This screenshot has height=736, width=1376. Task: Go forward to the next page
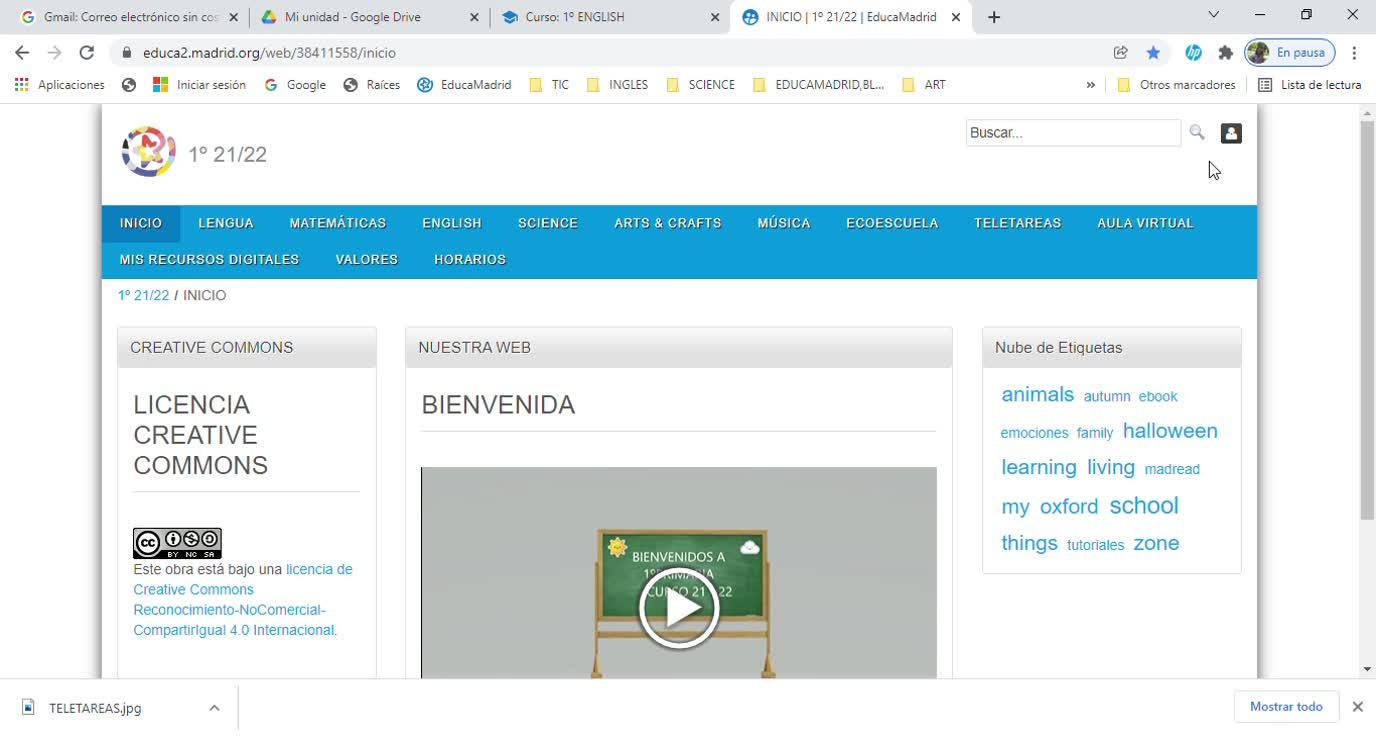click(x=55, y=53)
